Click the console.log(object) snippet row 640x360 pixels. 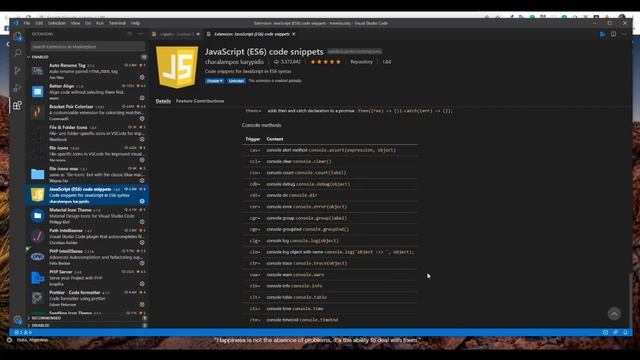330,241
